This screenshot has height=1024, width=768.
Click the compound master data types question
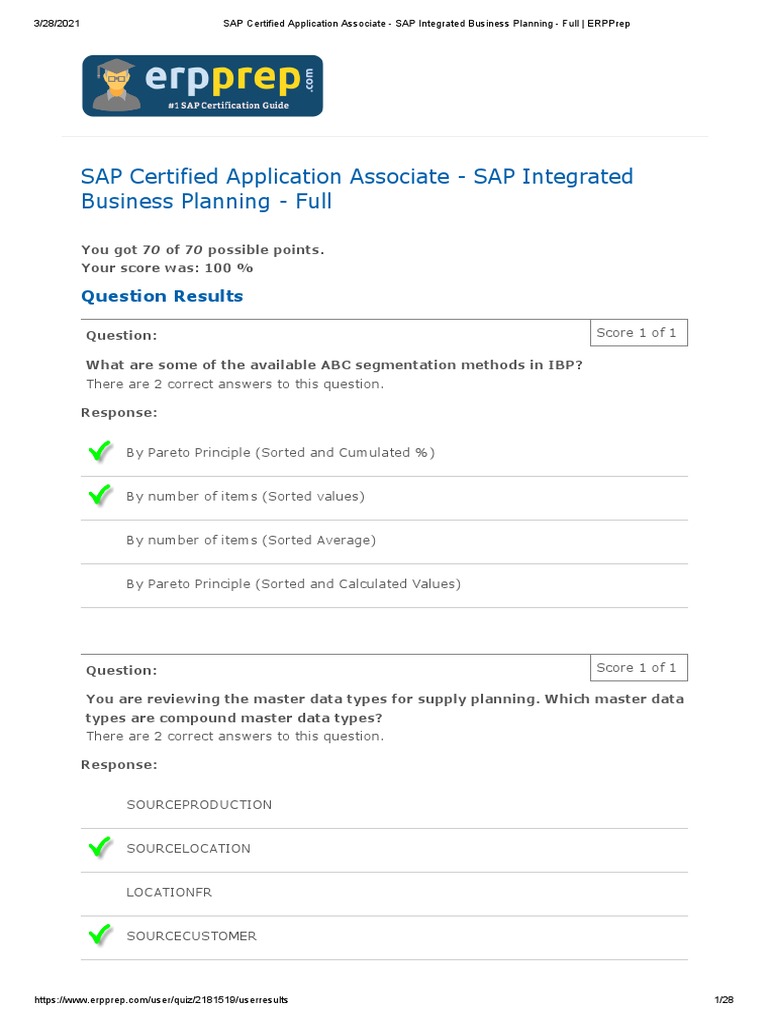click(x=385, y=708)
